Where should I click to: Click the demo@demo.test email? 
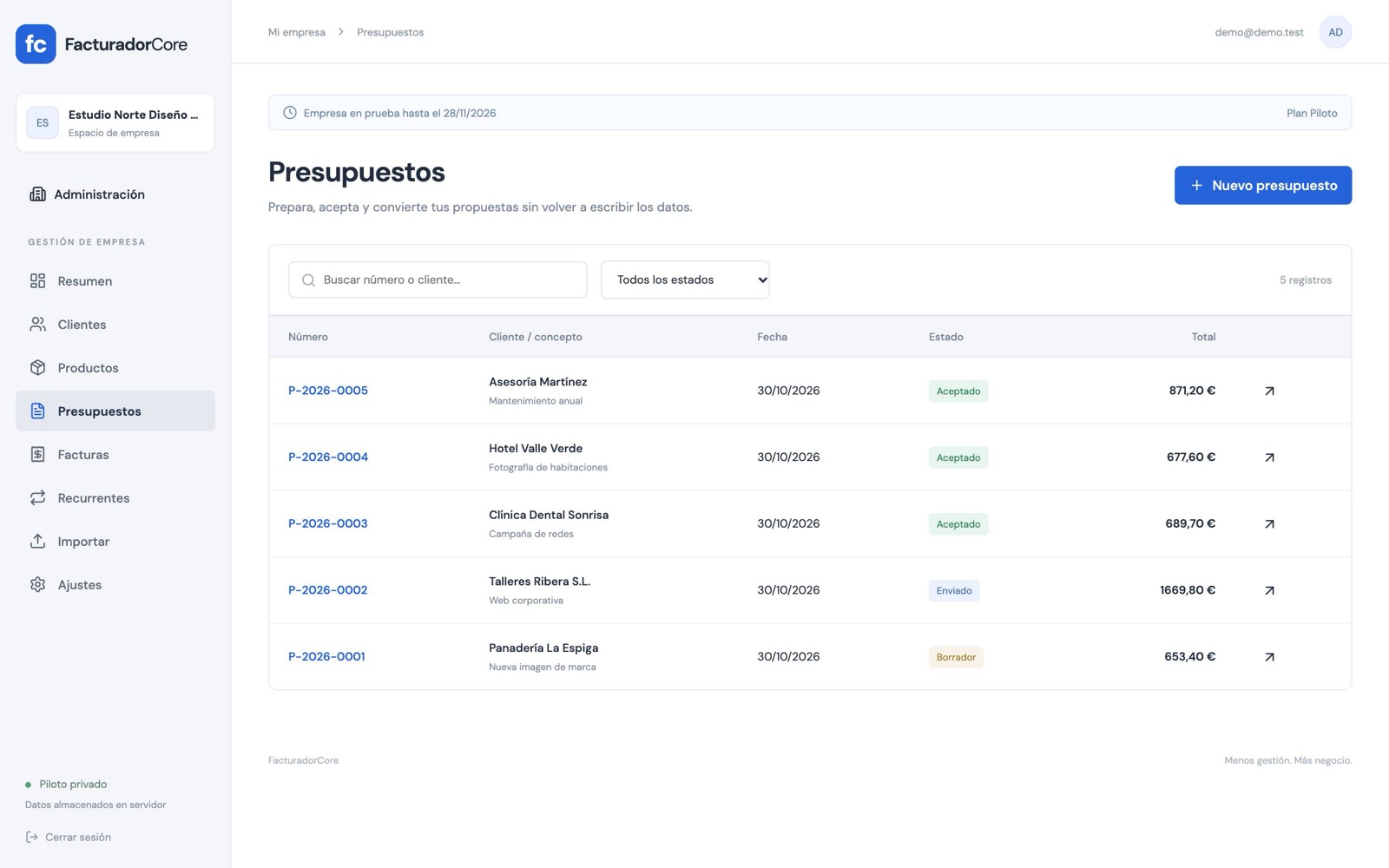(x=1259, y=32)
